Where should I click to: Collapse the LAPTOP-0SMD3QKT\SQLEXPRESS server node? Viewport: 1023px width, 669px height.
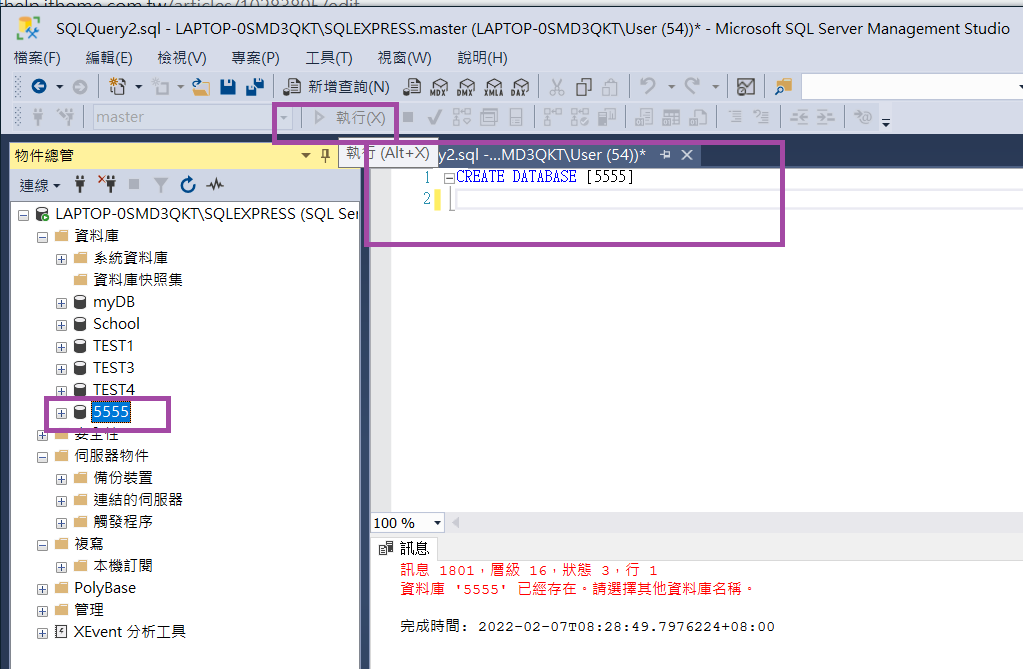[x=23, y=215]
